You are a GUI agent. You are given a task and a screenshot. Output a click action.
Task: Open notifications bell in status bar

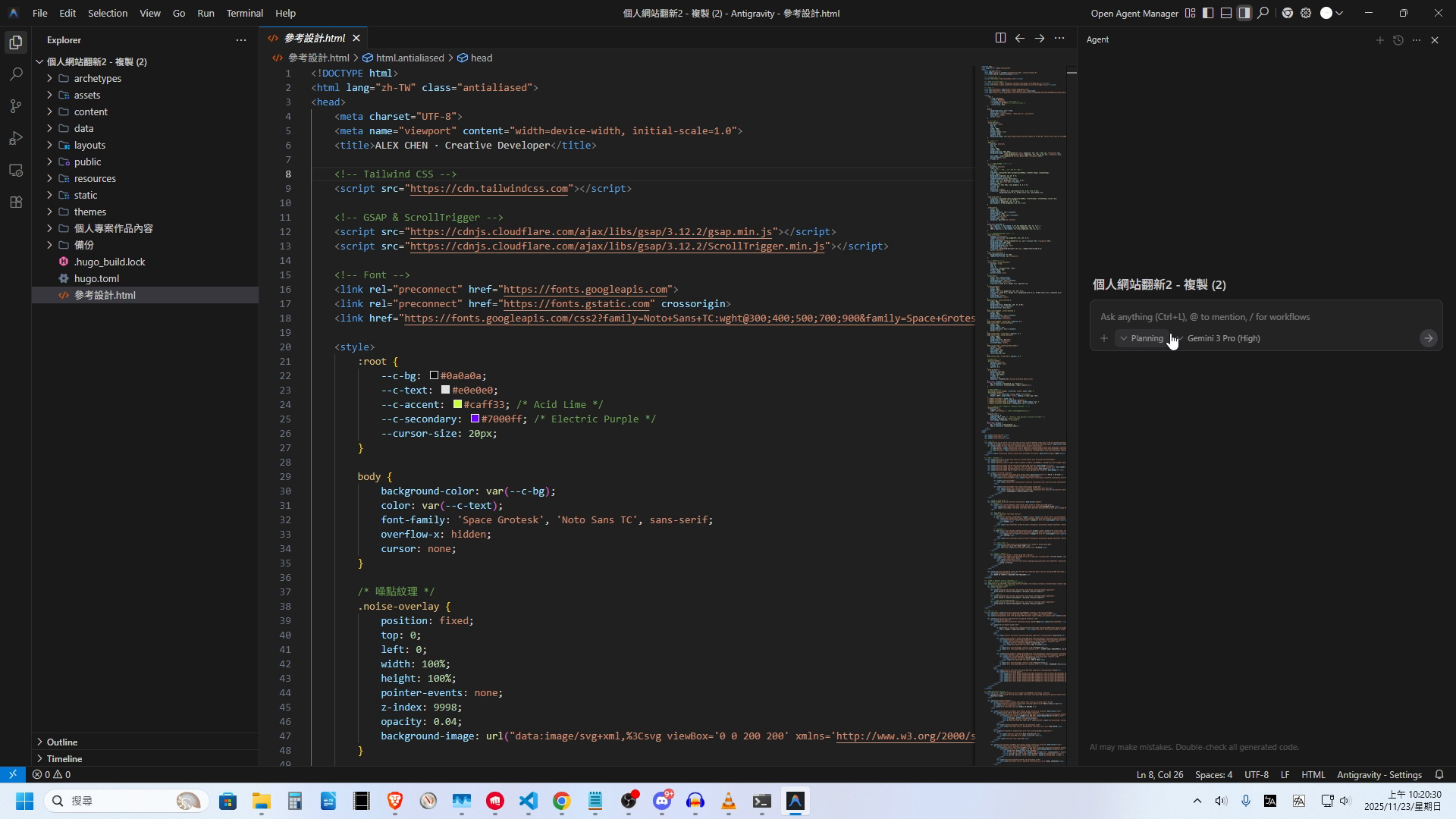1439,774
